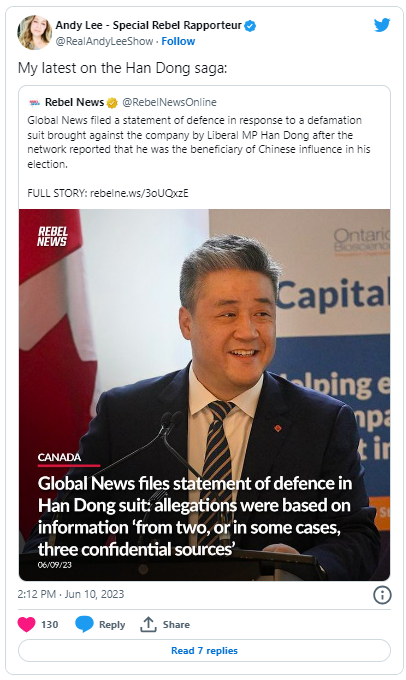Screen dimensions: 406x680
Task: Click the reply speech bubble icon
Action: click(84, 624)
